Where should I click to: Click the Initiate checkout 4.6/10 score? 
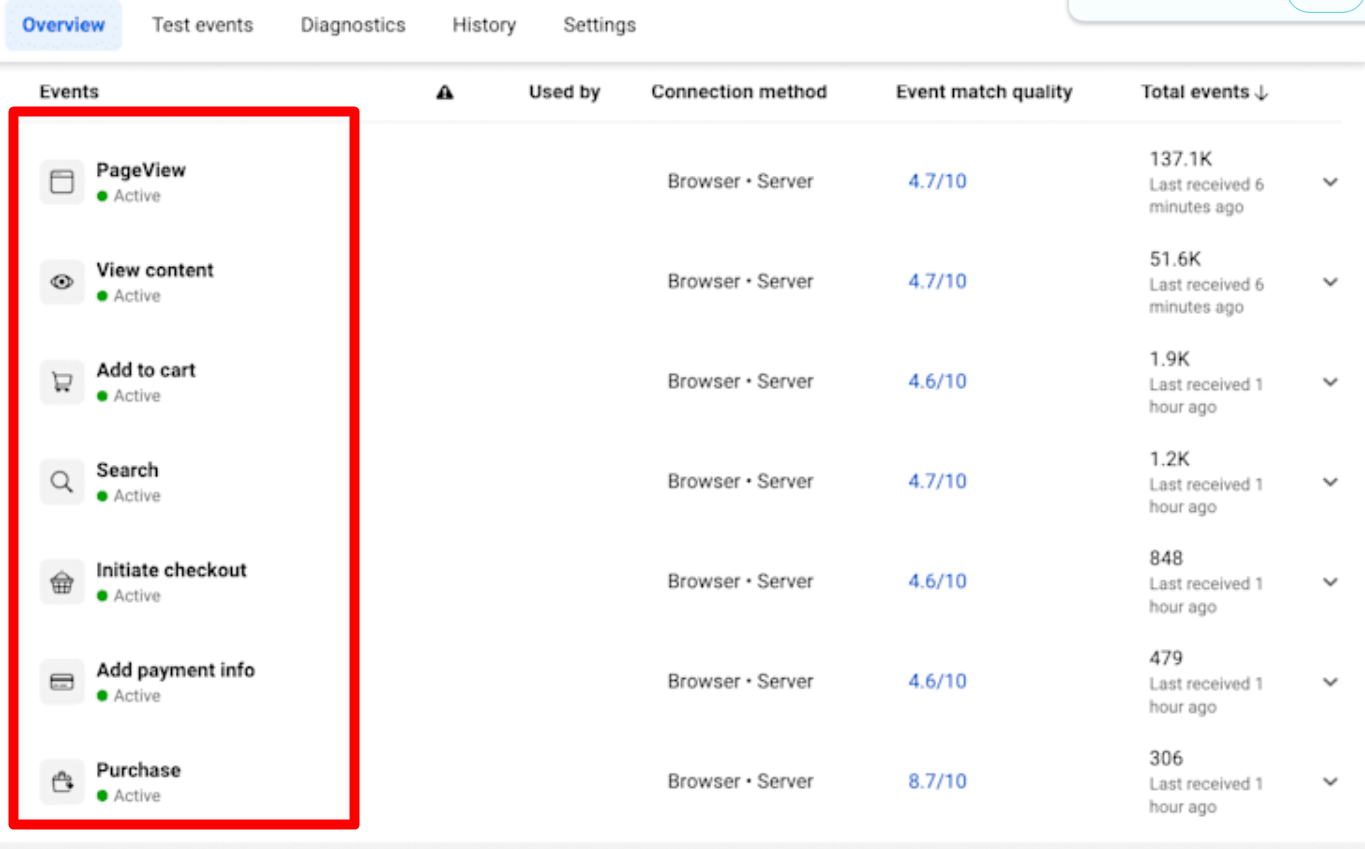(937, 582)
